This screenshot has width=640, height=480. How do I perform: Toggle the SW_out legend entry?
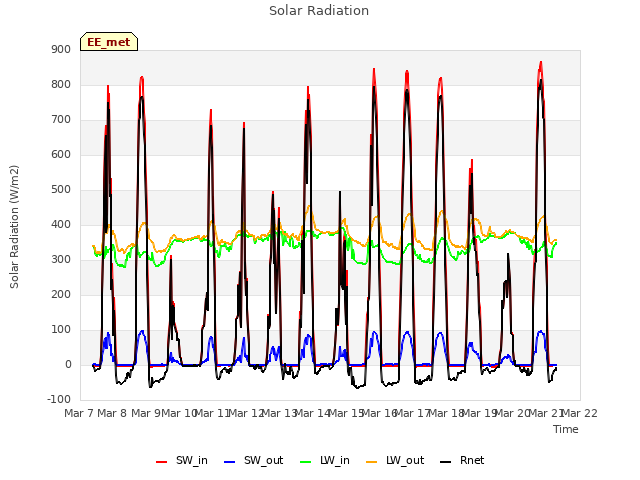253,460
